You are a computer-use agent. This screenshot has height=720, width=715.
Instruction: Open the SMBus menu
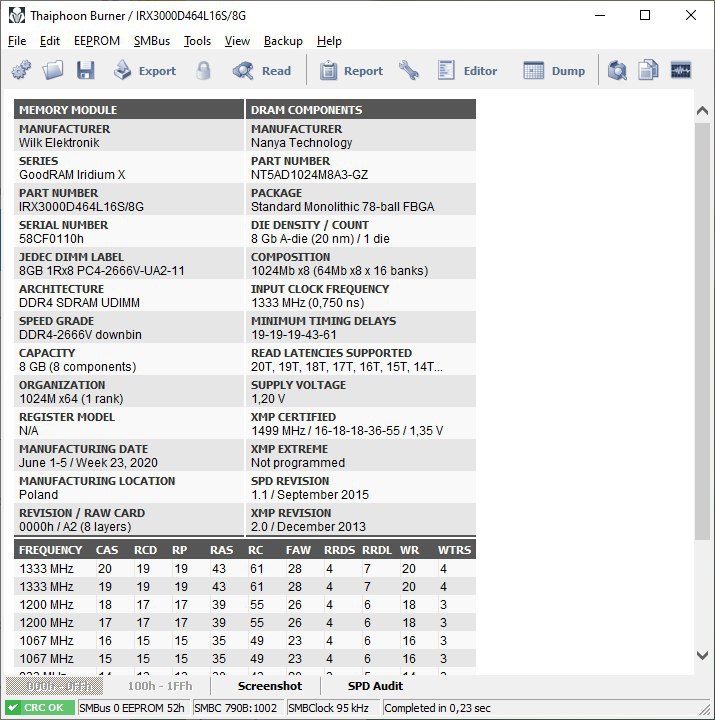point(152,41)
